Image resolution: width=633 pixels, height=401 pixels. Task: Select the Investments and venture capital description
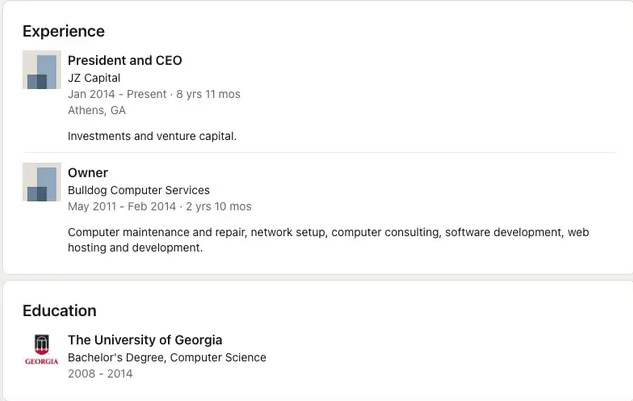coord(152,136)
